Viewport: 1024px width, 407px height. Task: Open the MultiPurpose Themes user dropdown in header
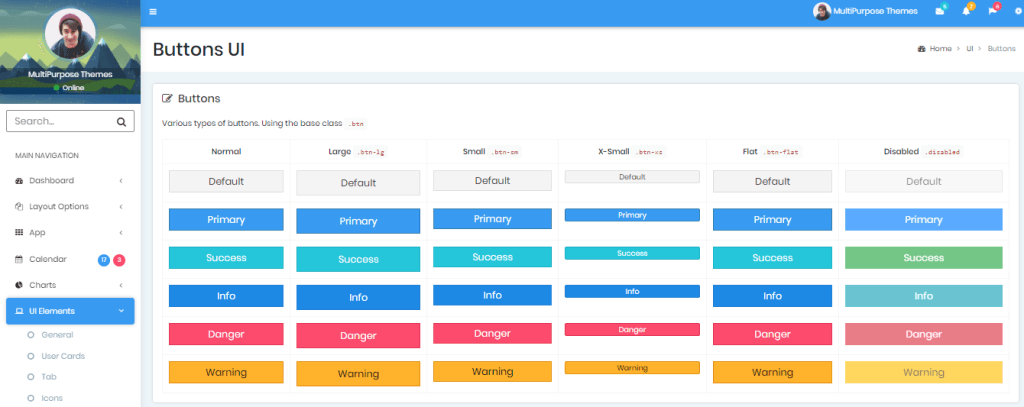[x=865, y=11]
